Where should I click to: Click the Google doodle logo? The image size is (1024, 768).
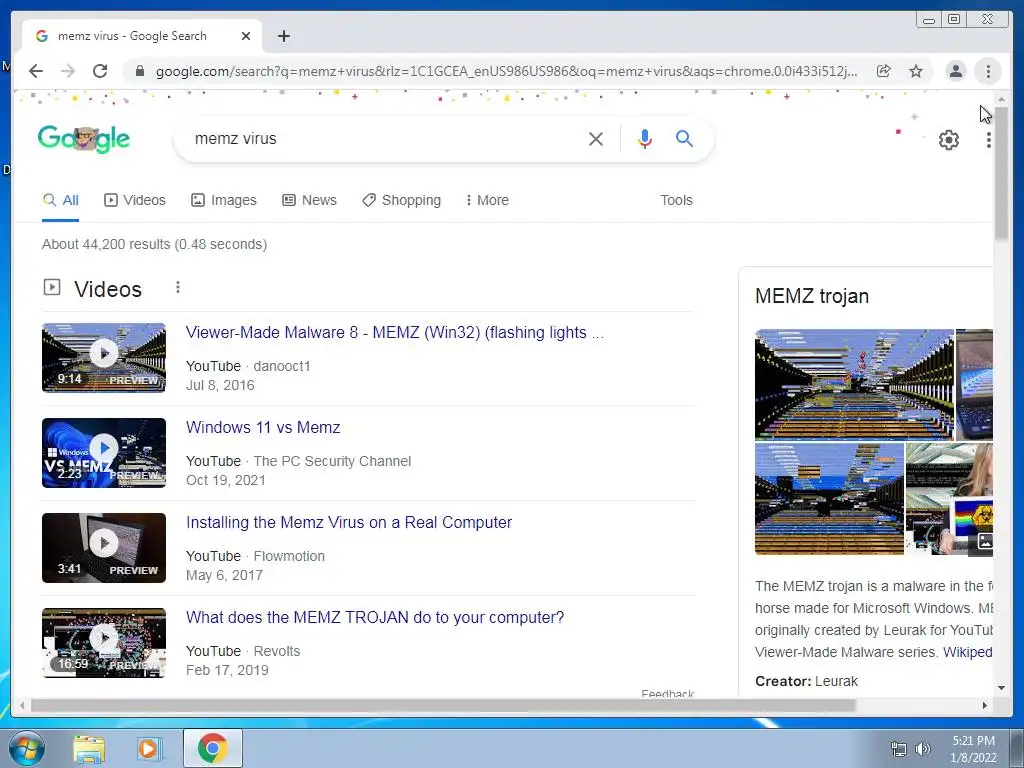pos(84,138)
